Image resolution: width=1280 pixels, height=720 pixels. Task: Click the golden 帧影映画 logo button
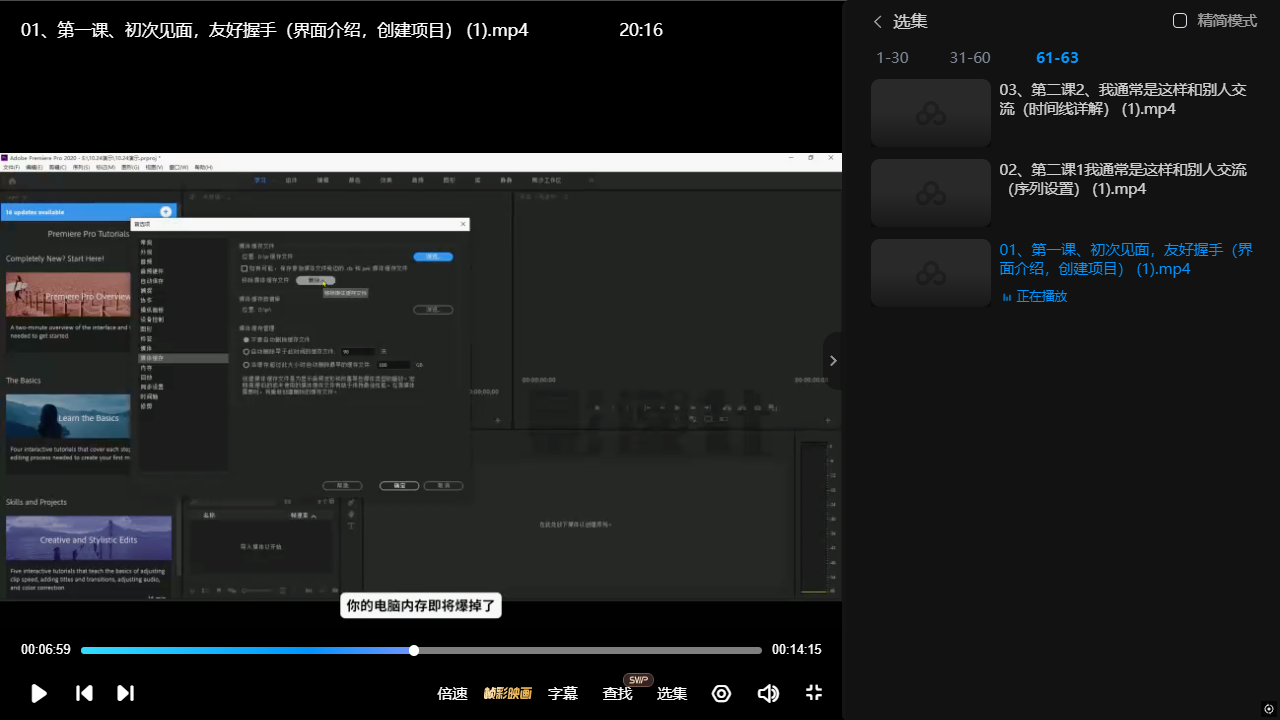pyautogui.click(x=507, y=693)
